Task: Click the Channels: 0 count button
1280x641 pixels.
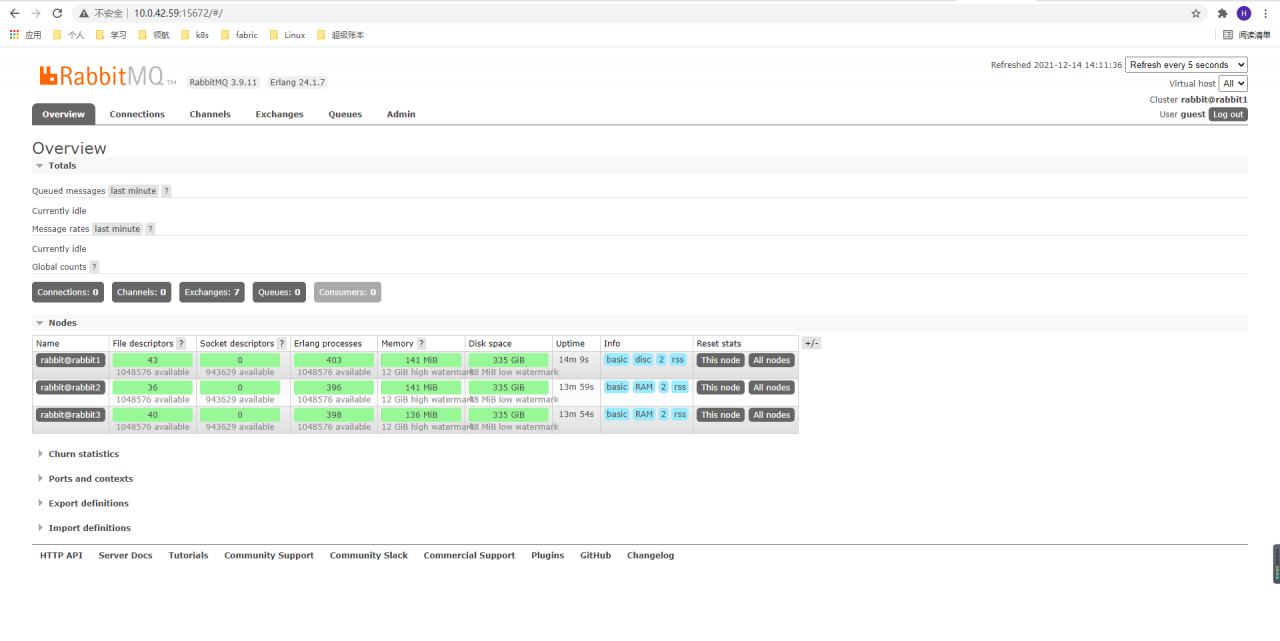Action: (x=141, y=292)
